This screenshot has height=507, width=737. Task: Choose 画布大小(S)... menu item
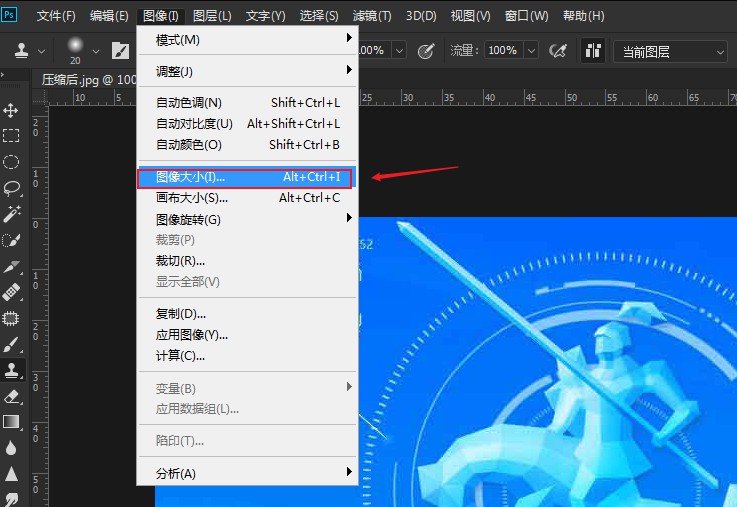(248, 198)
